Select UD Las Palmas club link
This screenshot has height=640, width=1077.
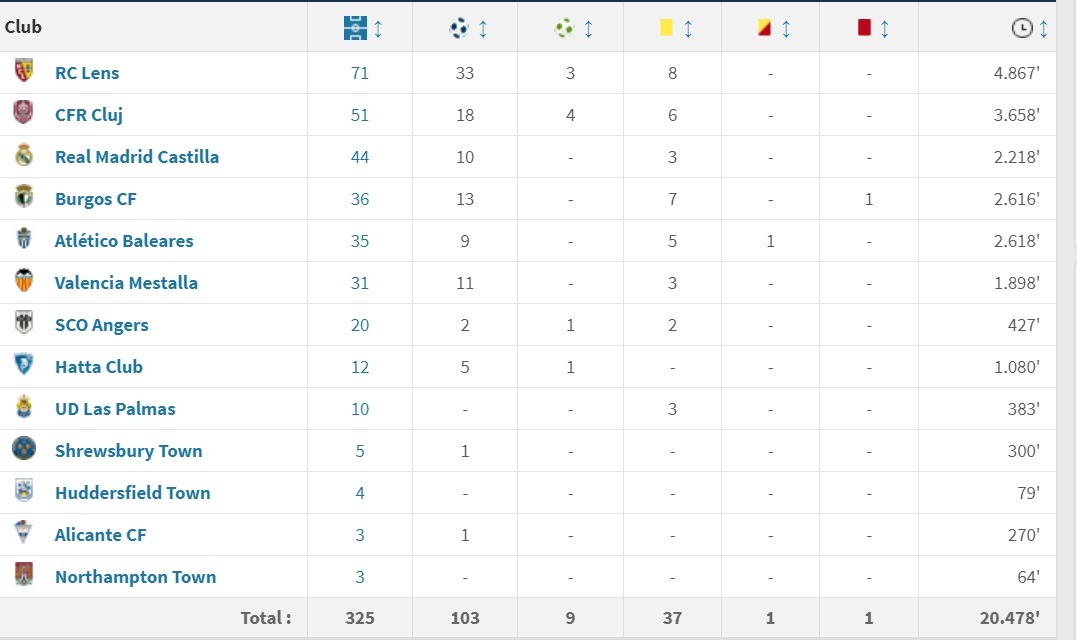[115, 409]
